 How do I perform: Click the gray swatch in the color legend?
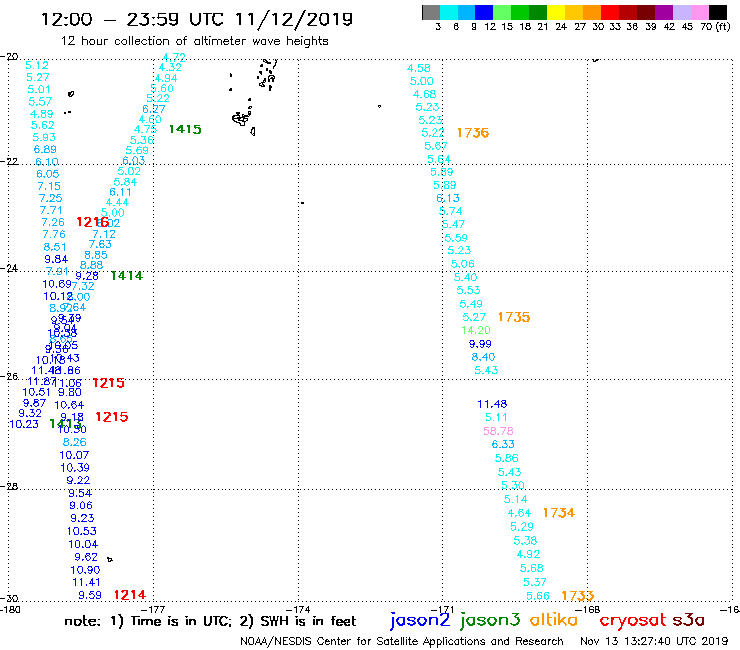(x=430, y=12)
